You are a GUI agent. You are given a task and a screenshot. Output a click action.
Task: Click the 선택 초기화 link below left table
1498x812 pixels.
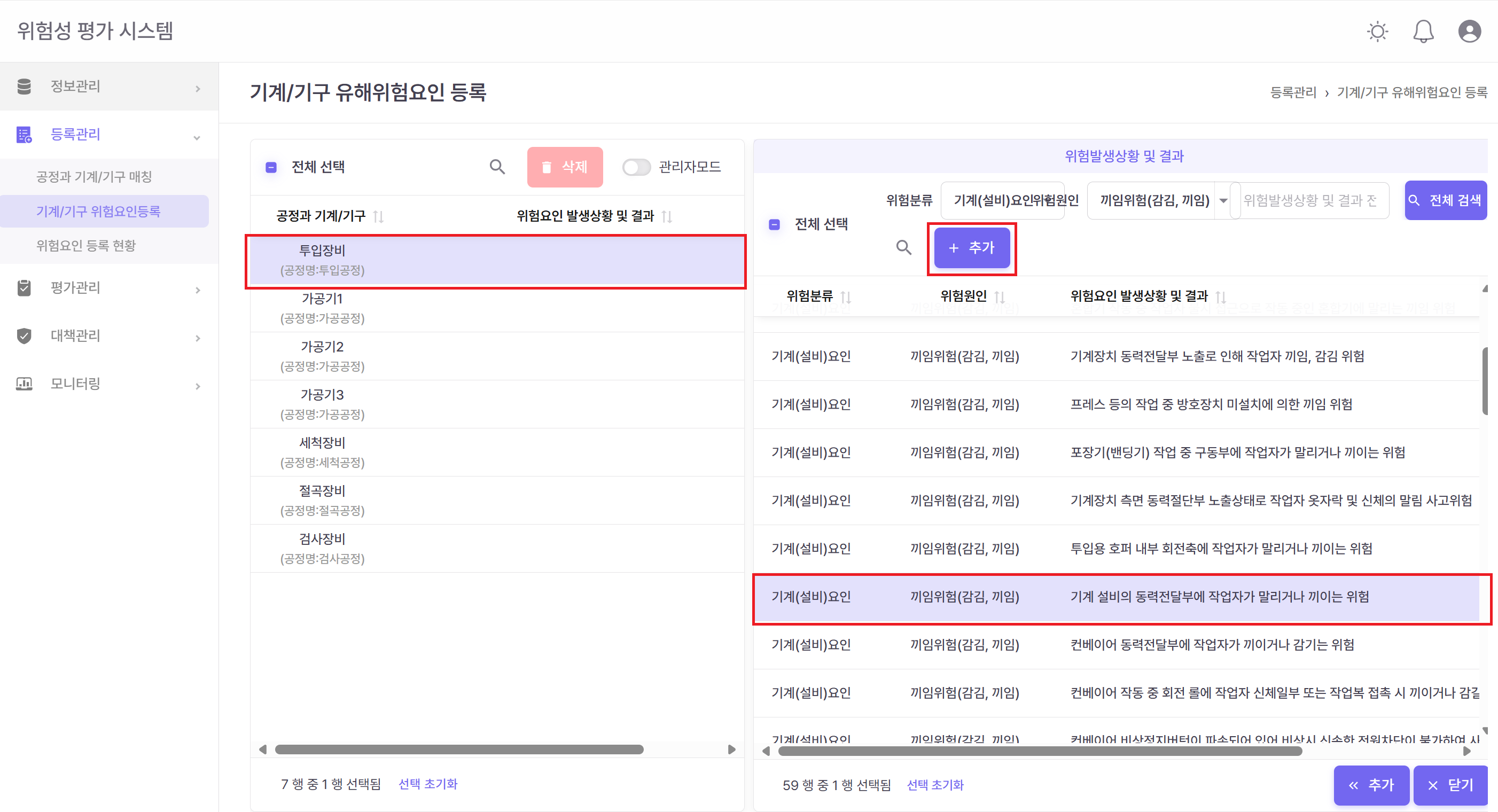point(427,784)
